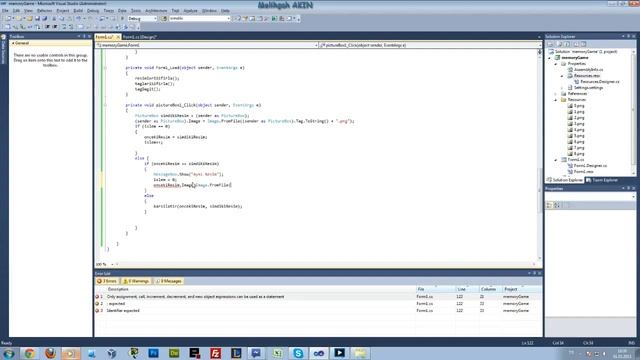Open Firefox from the taskbar
640x360 pixels.
tap(50, 353)
